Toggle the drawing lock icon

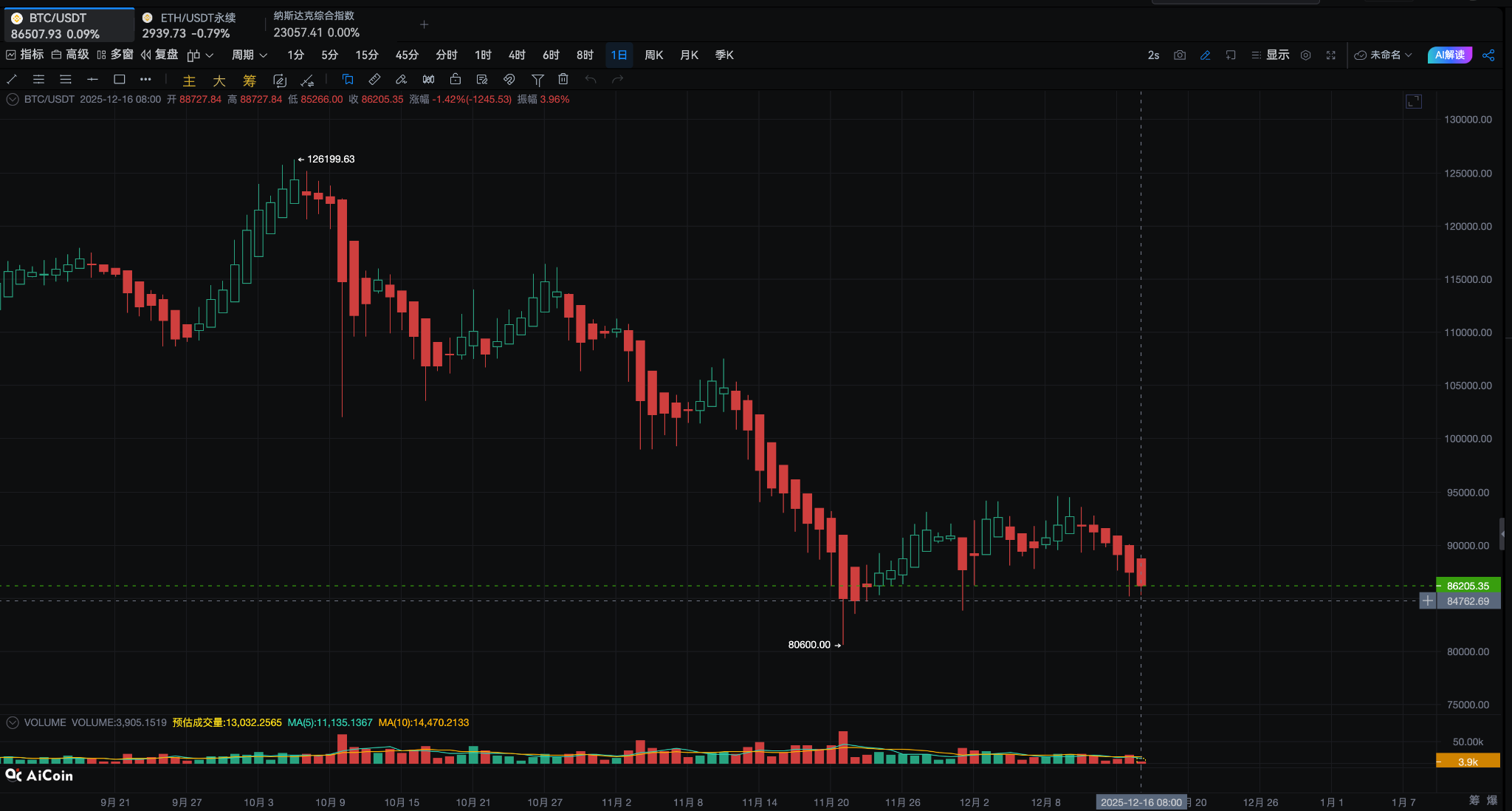coord(456,79)
